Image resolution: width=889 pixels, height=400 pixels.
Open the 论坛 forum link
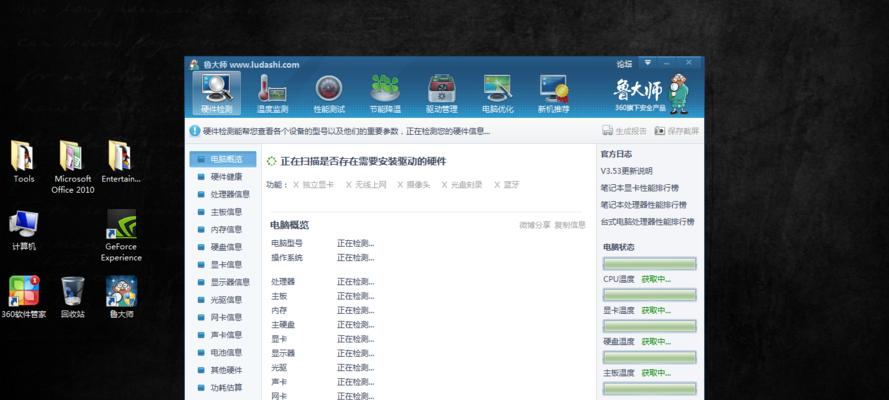[624, 64]
